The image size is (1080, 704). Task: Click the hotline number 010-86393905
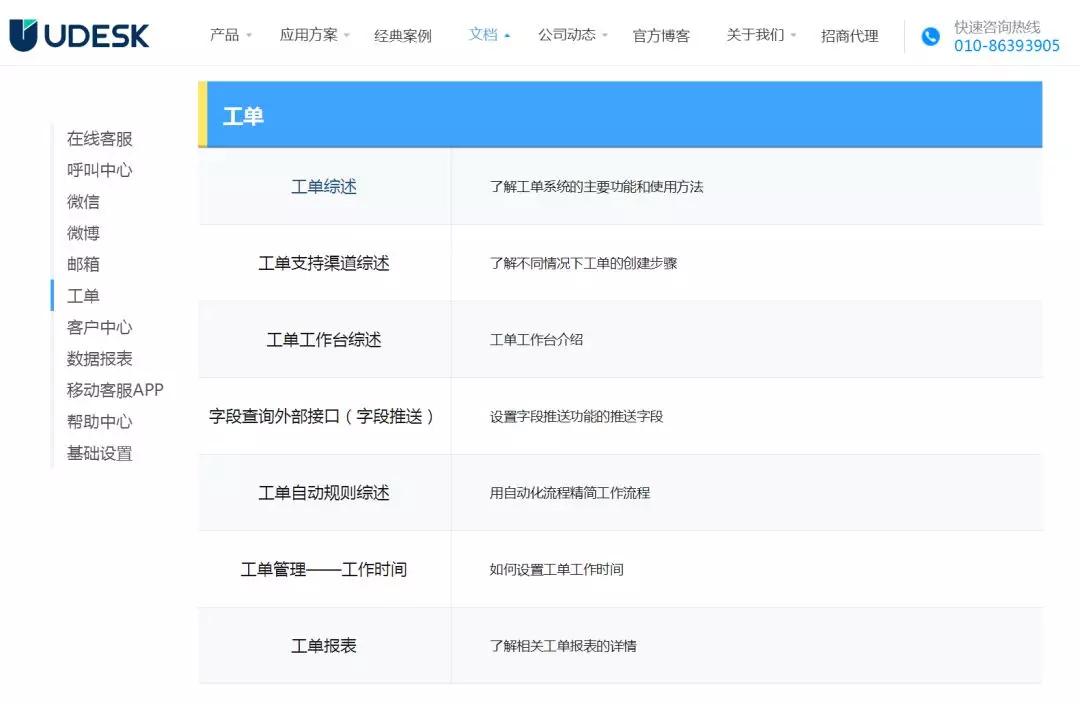[x=1007, y=46]
